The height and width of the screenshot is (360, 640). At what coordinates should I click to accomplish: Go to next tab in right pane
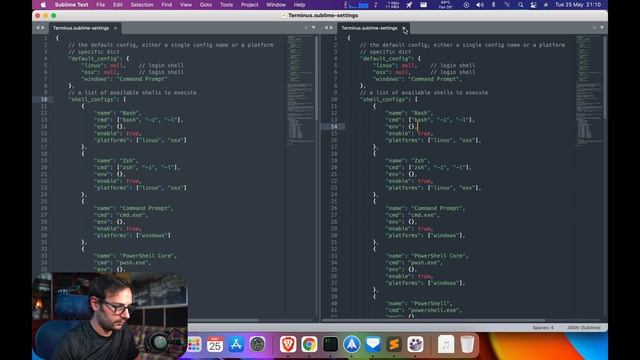tap(331, 28)
